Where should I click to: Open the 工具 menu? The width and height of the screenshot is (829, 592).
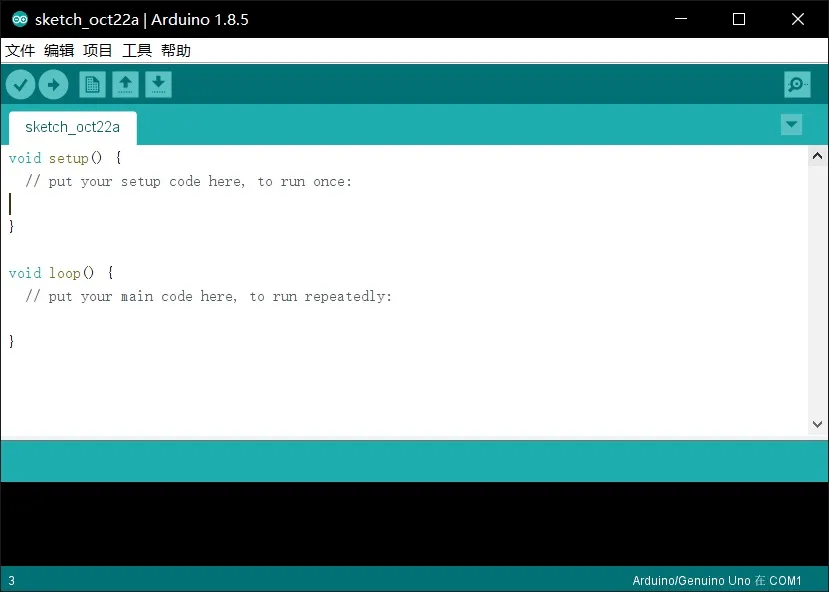(137, 50)
